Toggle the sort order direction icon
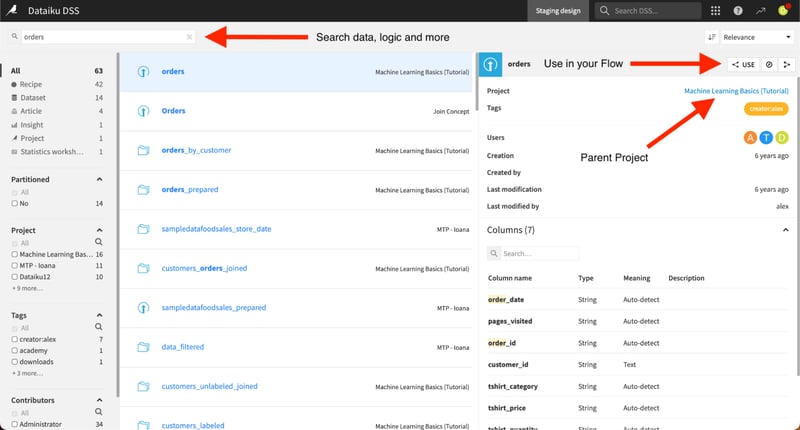This screenshot has height=430, width=800. point(711,37)
